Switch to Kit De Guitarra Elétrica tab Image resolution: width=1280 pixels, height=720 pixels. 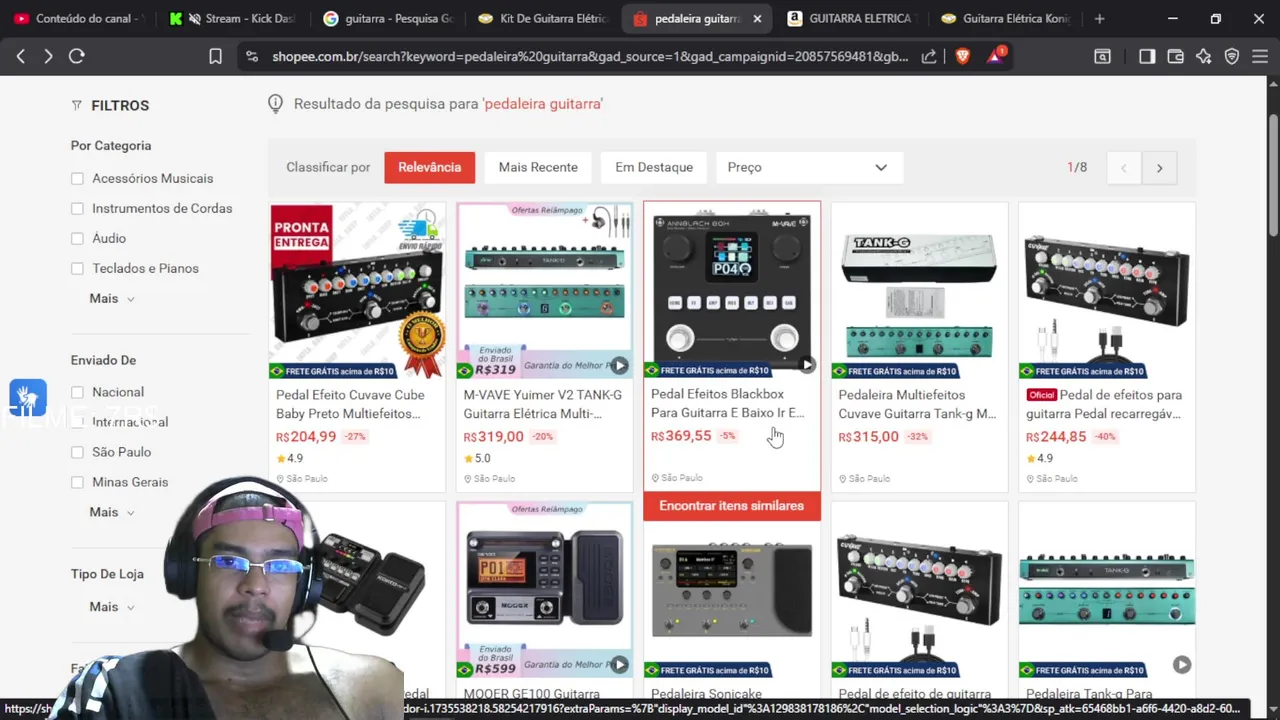pyautogui.click(x=542, y=18)
